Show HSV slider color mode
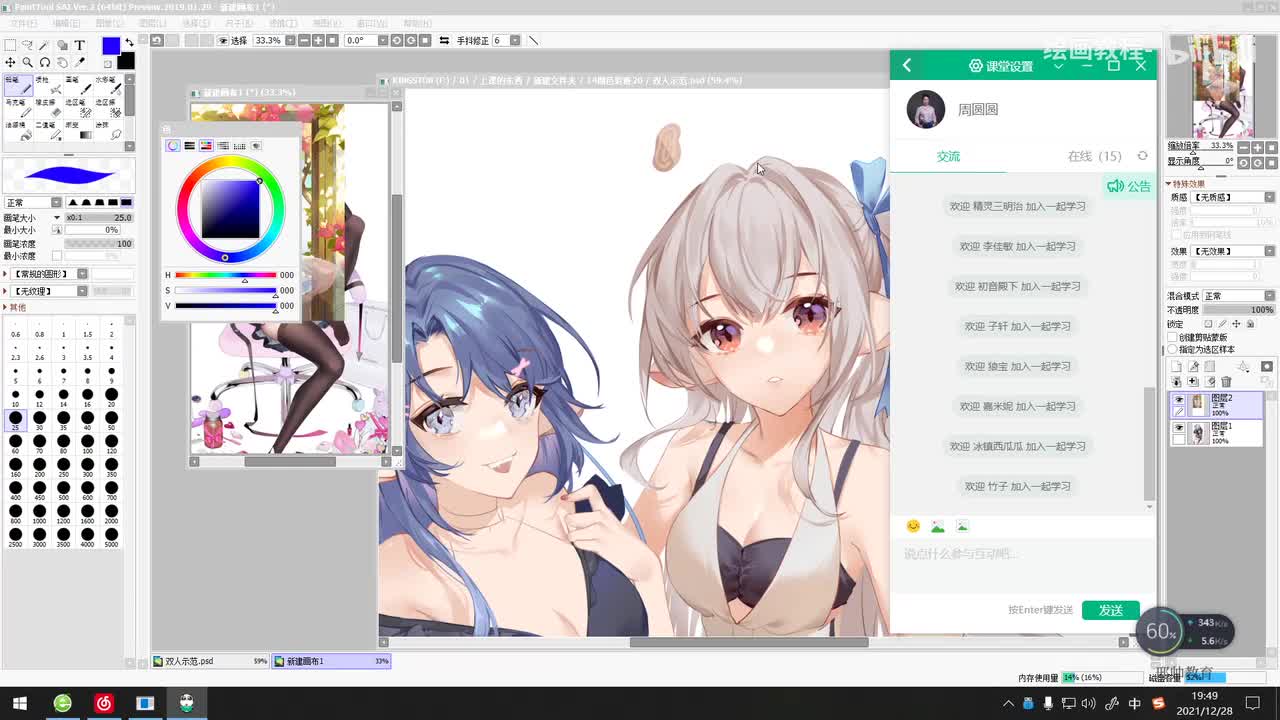This screenshot has width=1280, height=720. click(206, 146)
